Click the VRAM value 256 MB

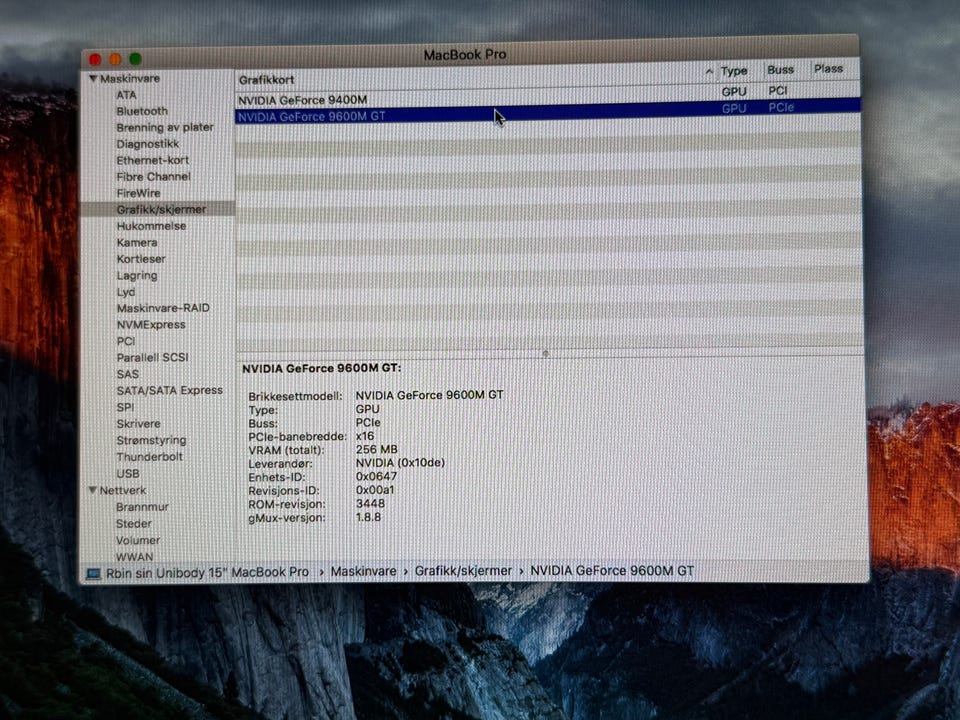(376, 449)
